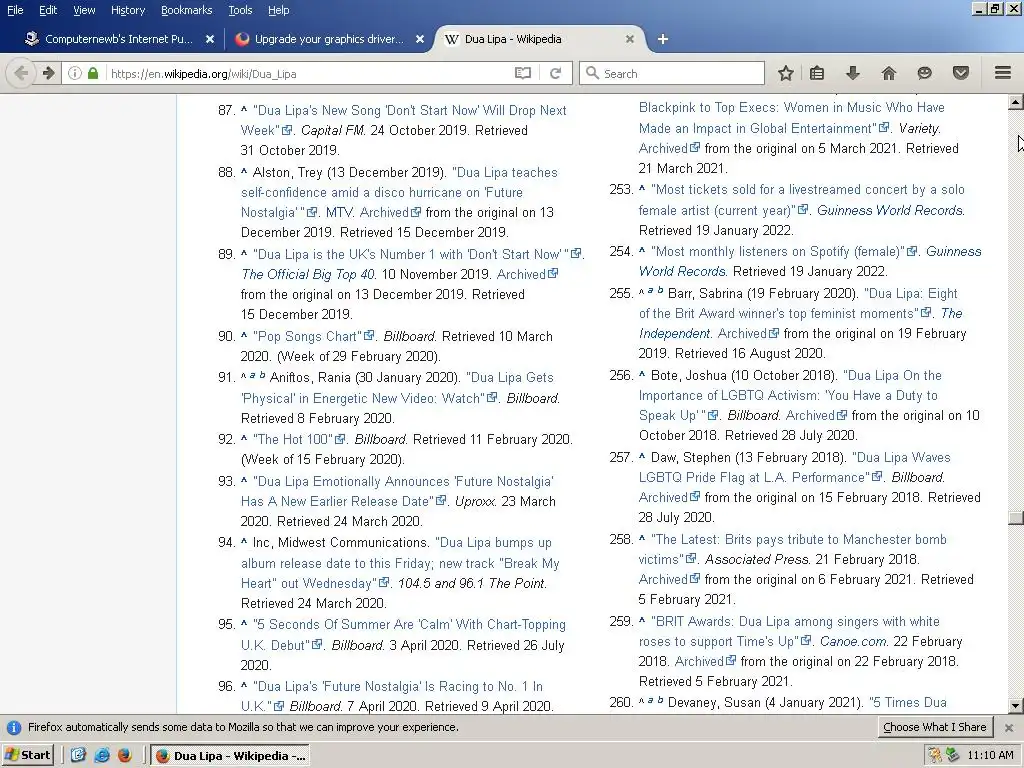Open the History menu
The height and width of the screenshot is (768, 1024).
pos(127,10)
